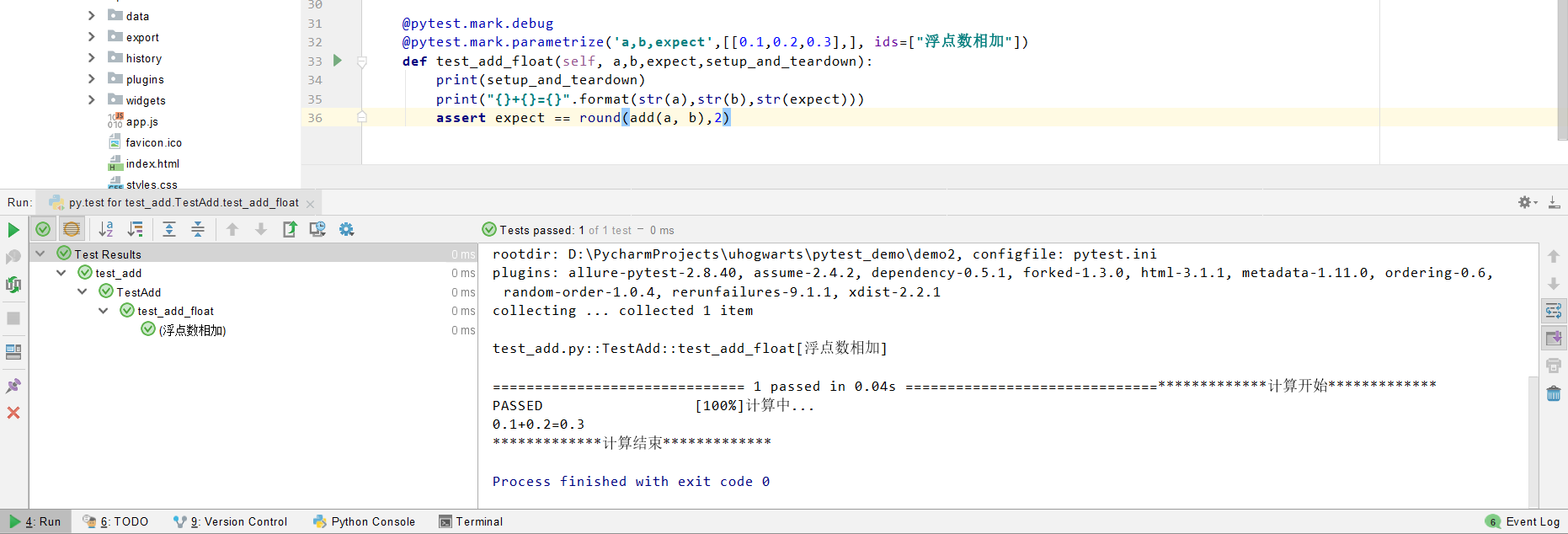Fold the function at line 33
The width and height of the screenshot is (1568, 534).
point(362,61)
